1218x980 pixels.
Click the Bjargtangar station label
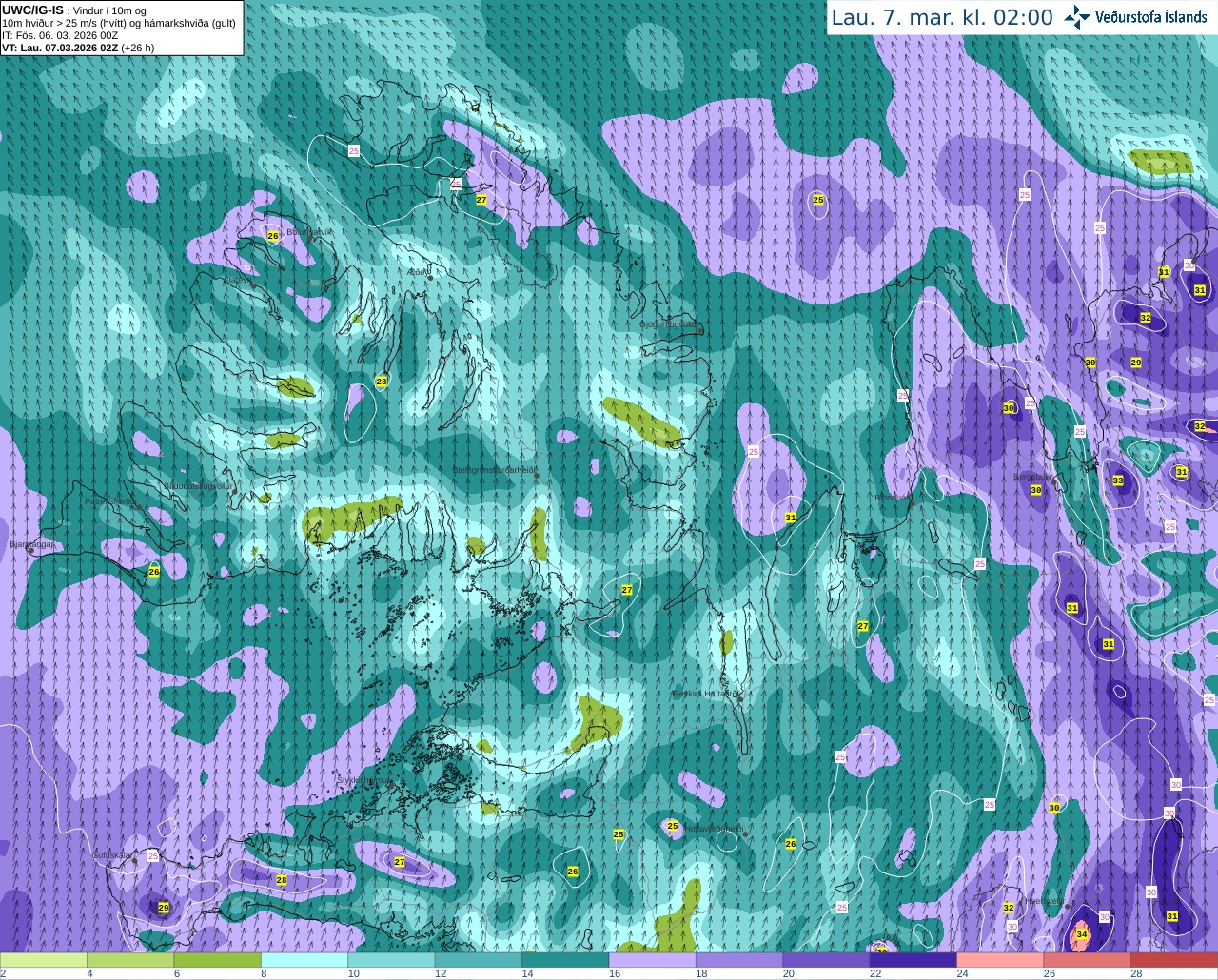pyautogui.click(x=31, y=544)
